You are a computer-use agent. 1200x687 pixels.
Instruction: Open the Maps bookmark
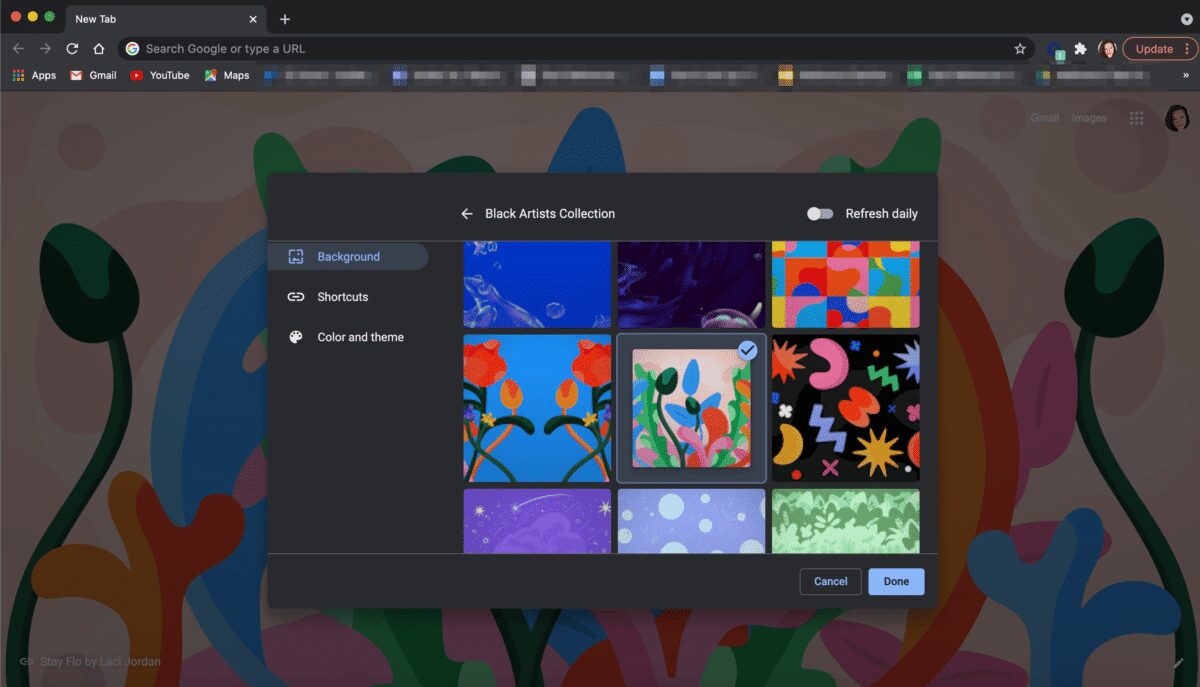(227, 75)
